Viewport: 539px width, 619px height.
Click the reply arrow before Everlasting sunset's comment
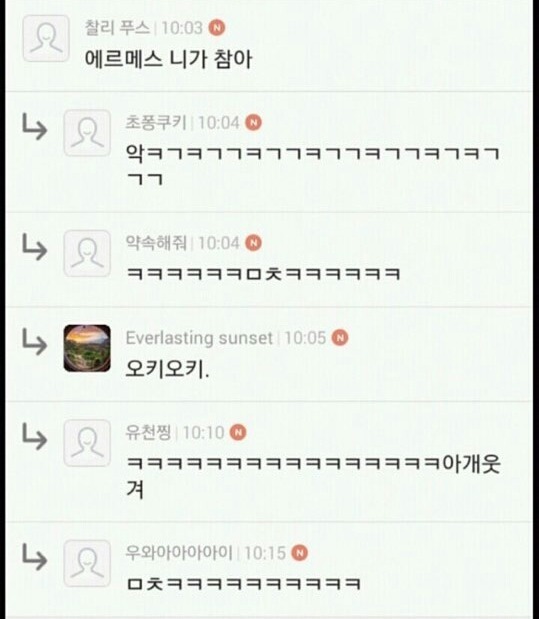34,342
